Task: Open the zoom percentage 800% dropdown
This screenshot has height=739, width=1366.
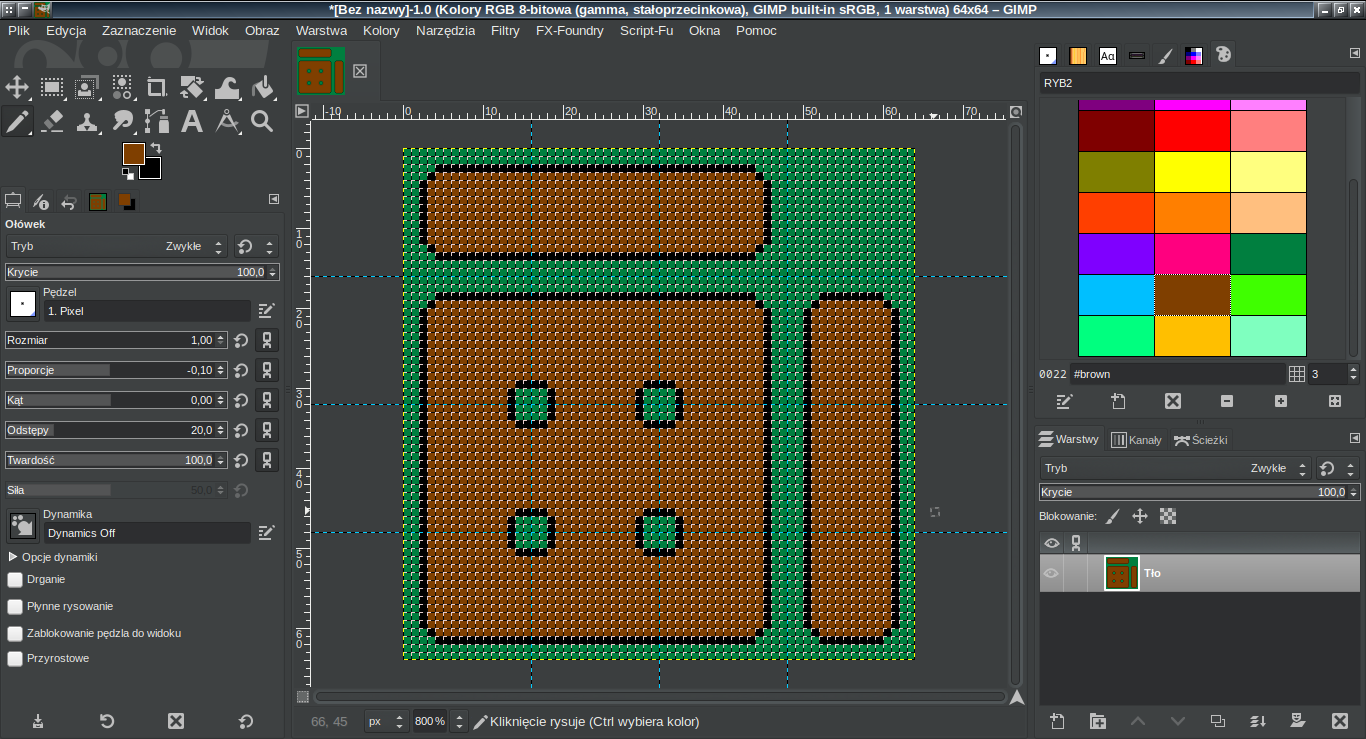Action: (459, 721)
